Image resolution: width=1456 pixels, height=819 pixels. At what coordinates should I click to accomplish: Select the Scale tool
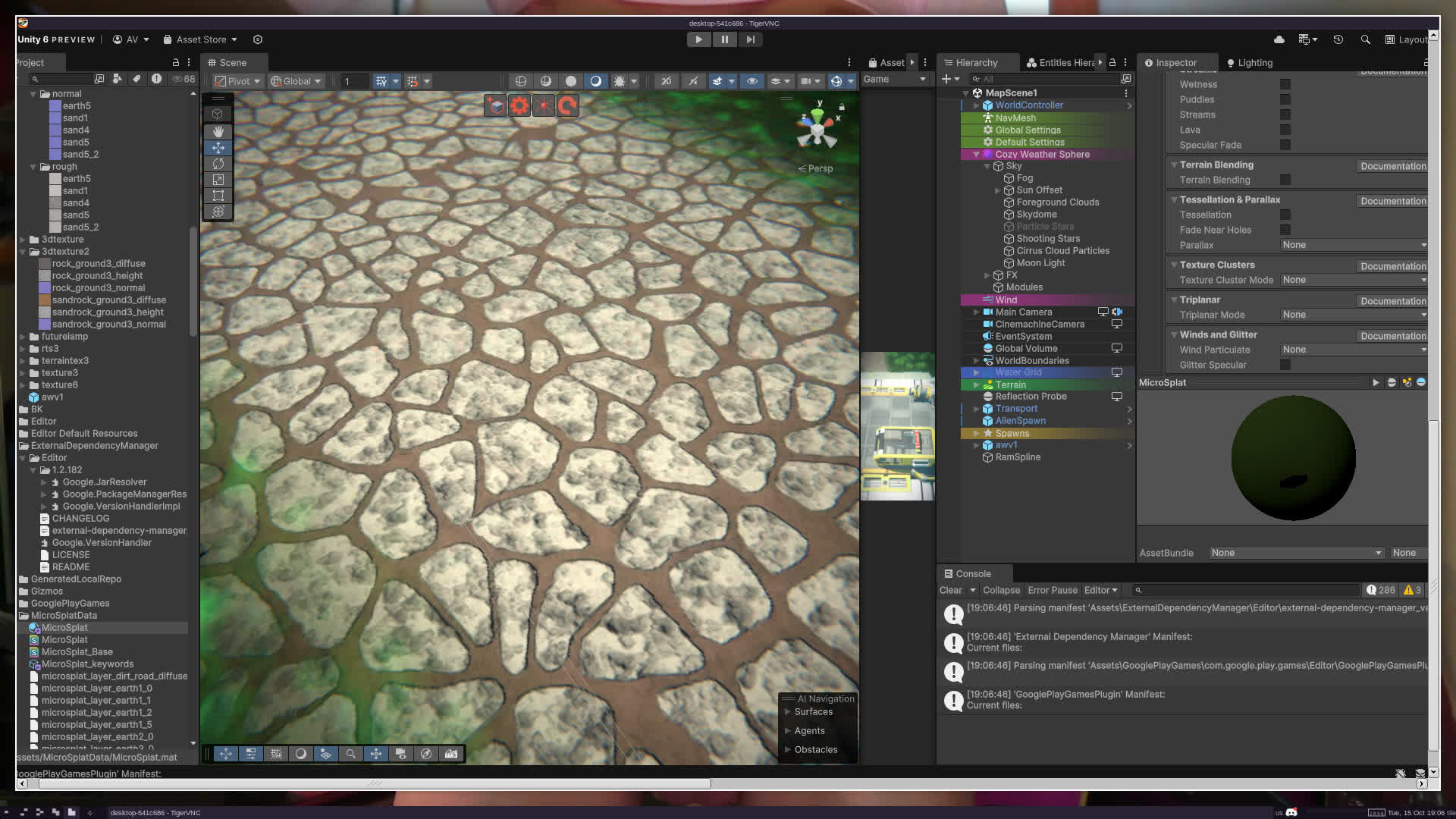pos(218,180)
